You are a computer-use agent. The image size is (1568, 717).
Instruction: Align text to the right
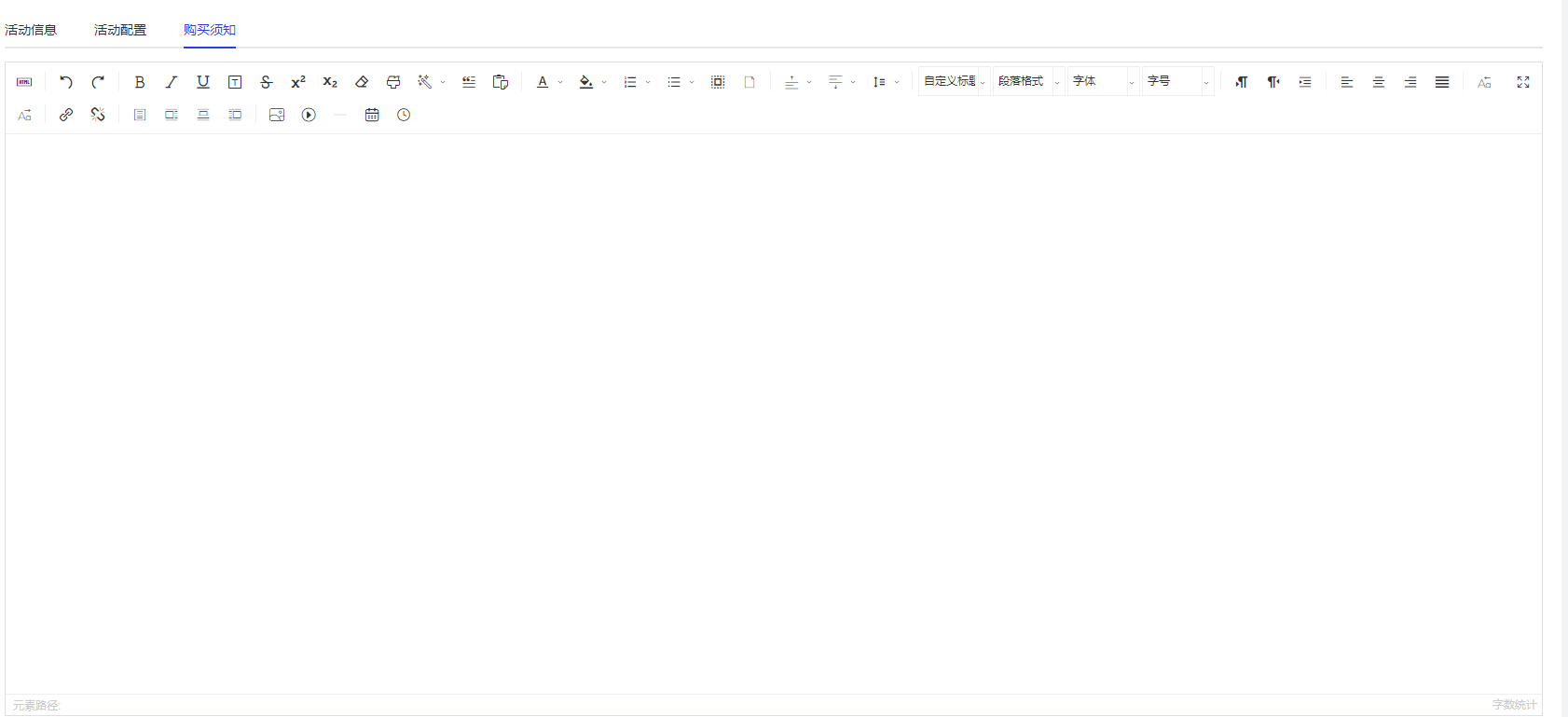coord(1410,82)
